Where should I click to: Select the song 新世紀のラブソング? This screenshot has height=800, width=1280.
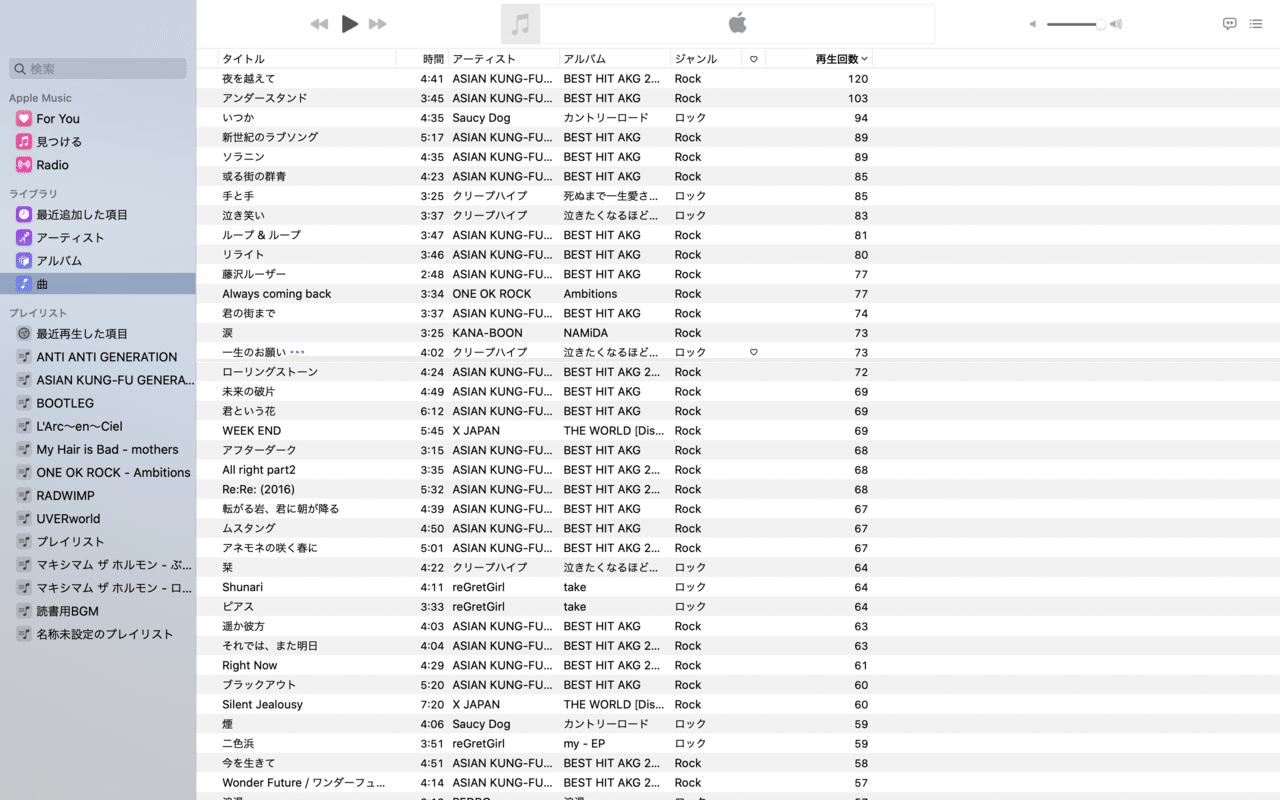point(270,137)
